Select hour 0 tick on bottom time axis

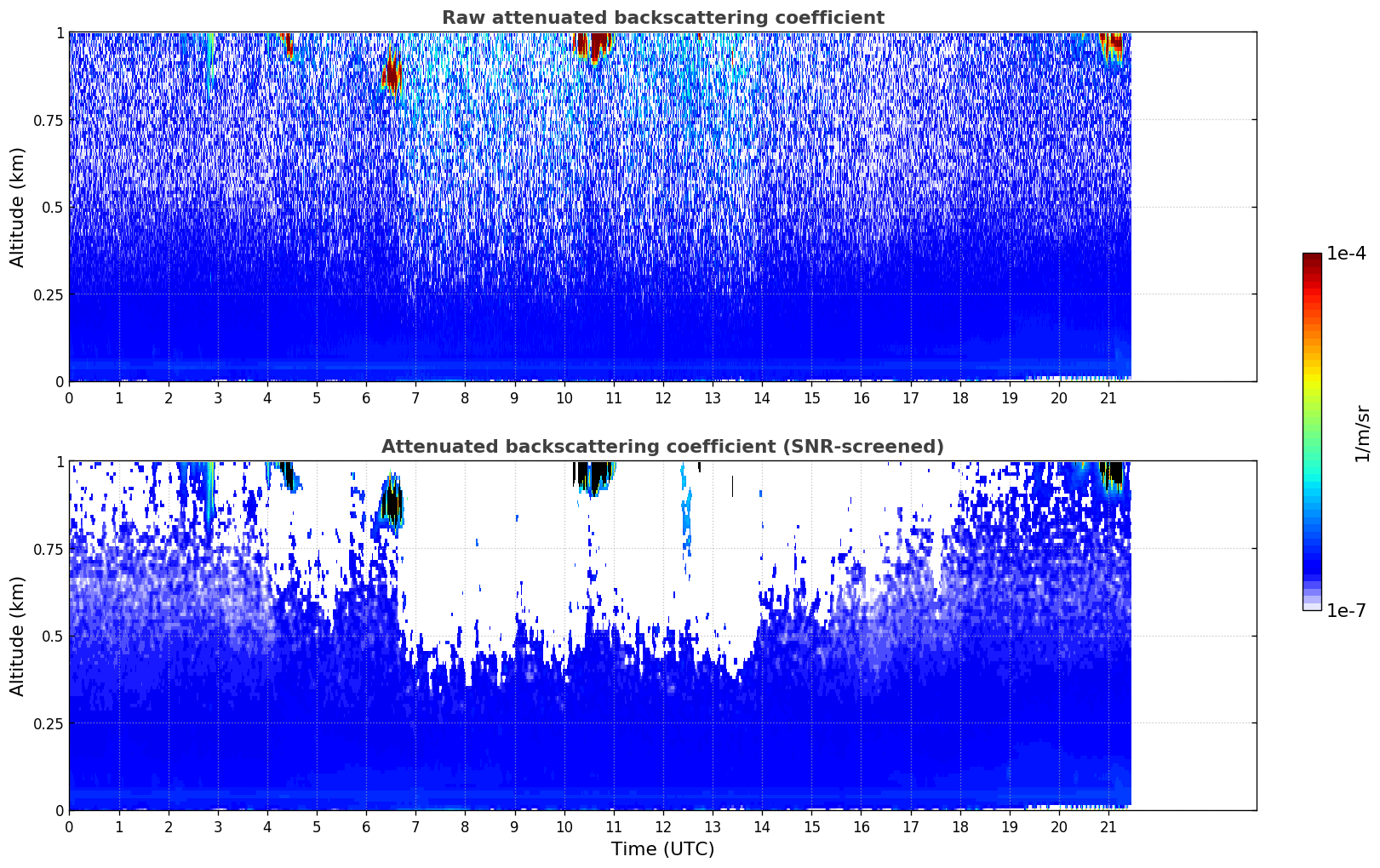pos(69,827)
